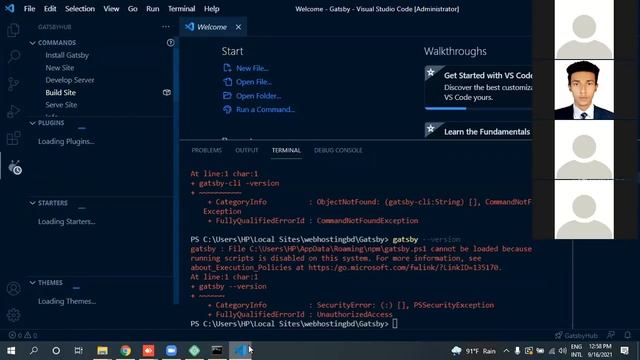Show hidden system tray icons

pyautogui.click(x=507, y=351)
